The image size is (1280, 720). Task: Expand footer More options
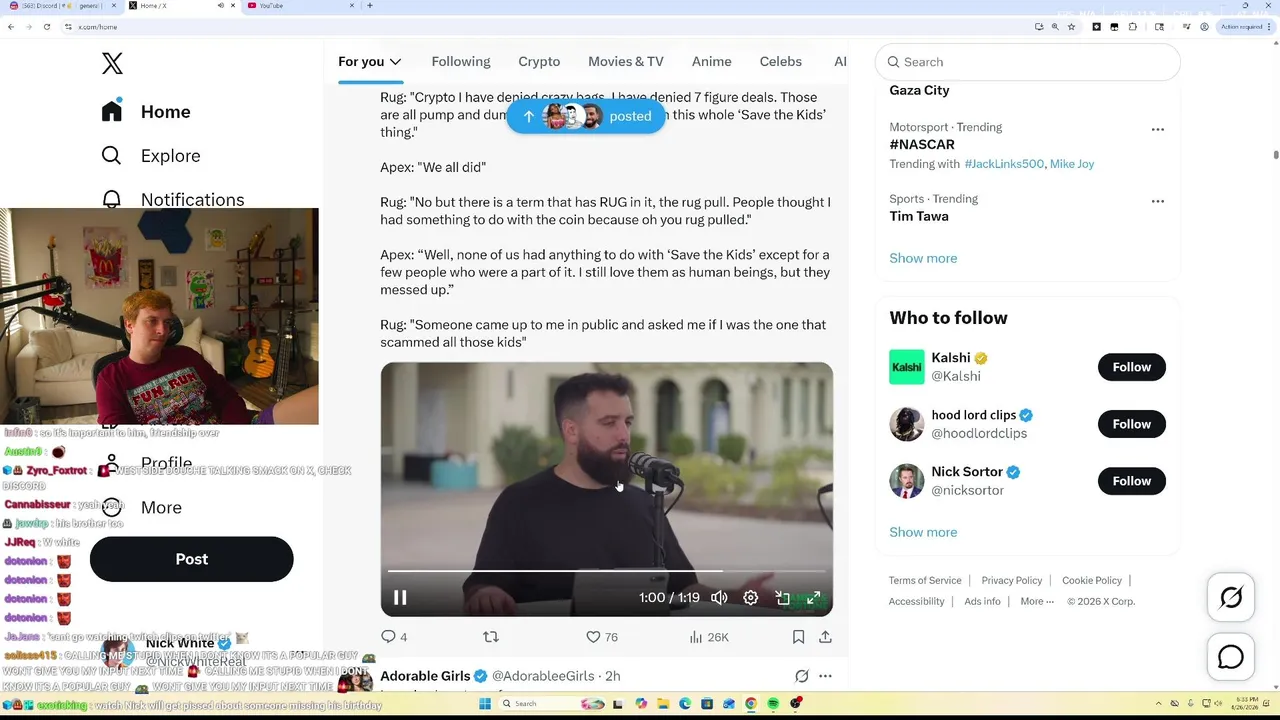(1038, 601)
